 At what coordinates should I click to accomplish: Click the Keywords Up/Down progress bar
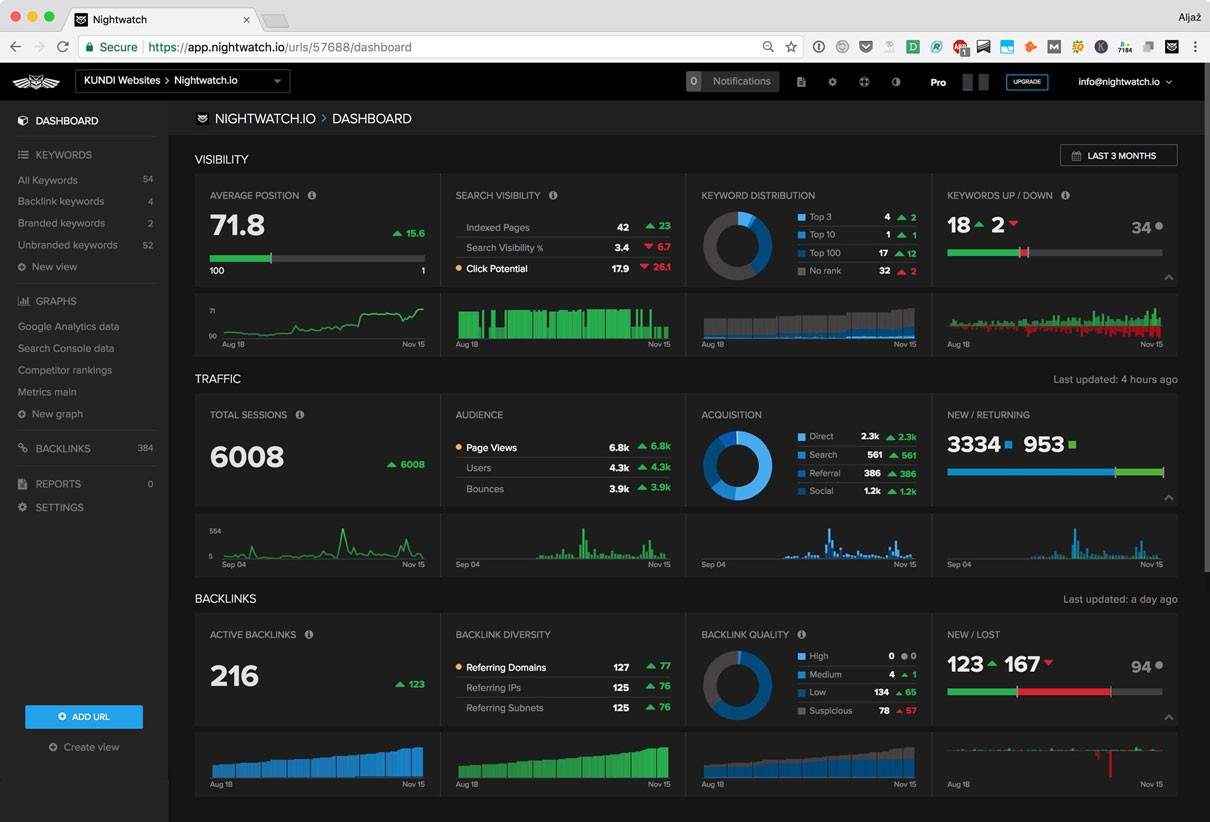pos(1055,253)
